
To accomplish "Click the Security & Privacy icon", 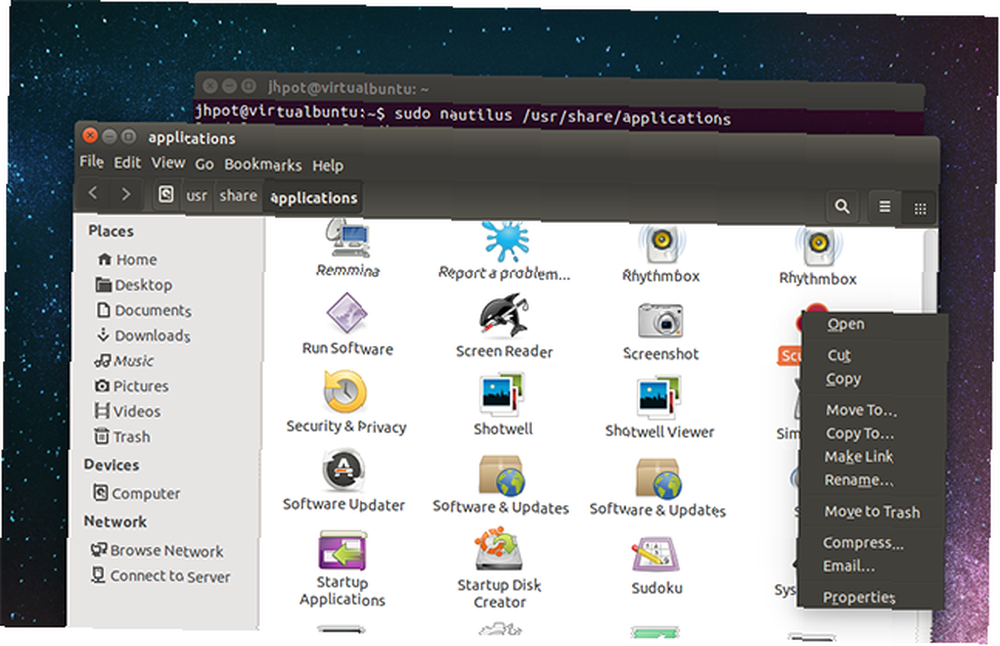I will coord(345,392).
